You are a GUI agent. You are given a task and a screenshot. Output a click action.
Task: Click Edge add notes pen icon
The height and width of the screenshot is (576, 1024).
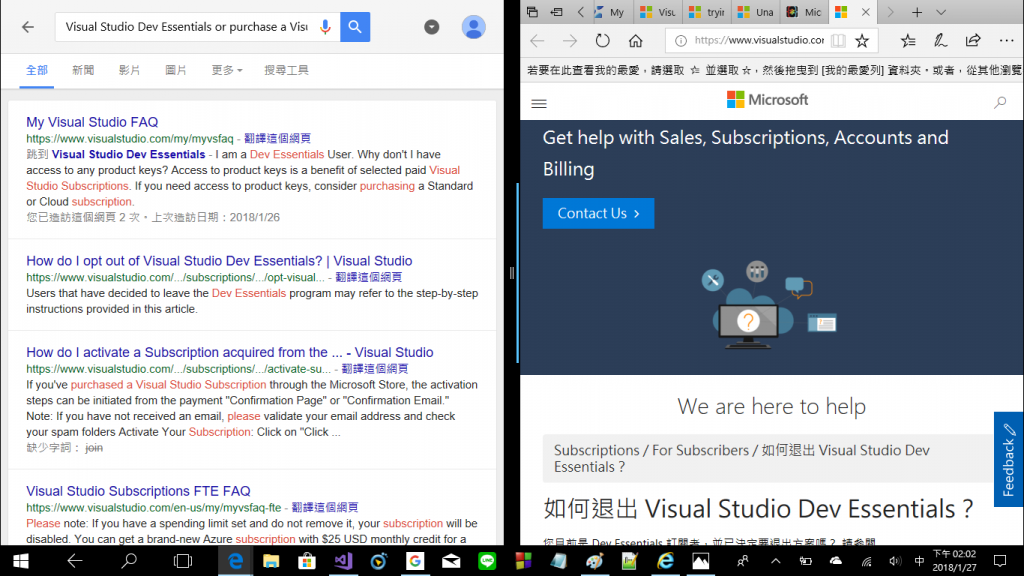[940, 40]
